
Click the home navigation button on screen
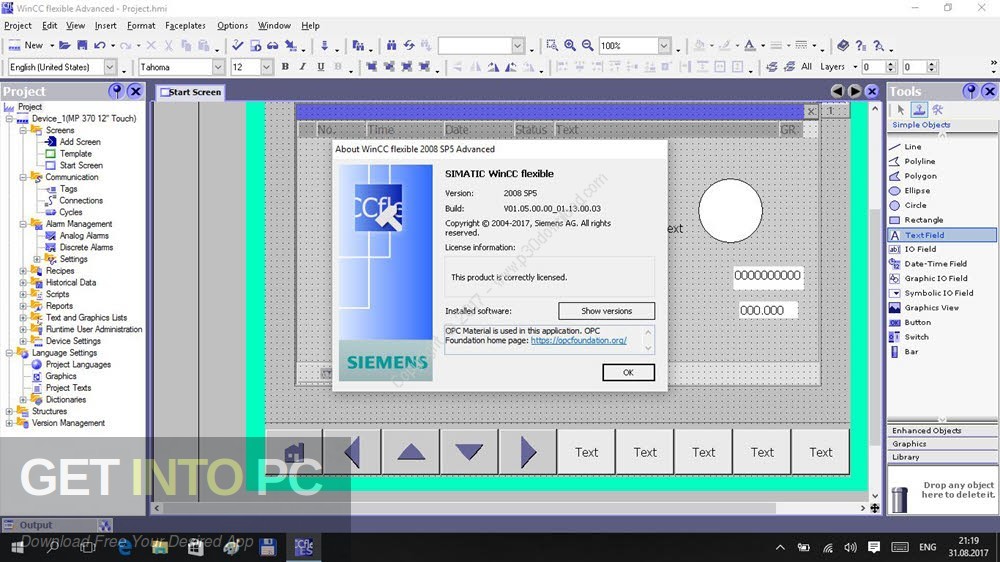pyautogui.click(x=294, y=452)
